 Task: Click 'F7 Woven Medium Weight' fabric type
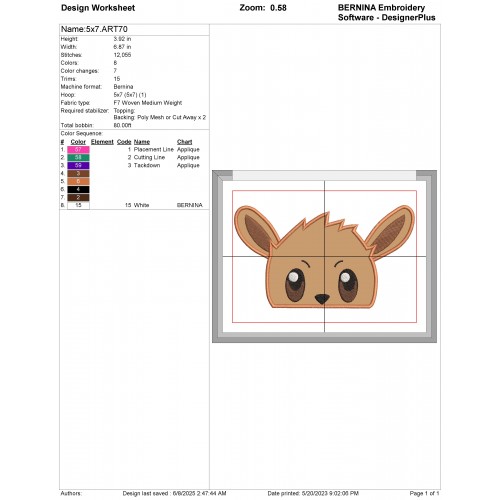point(148,103)
